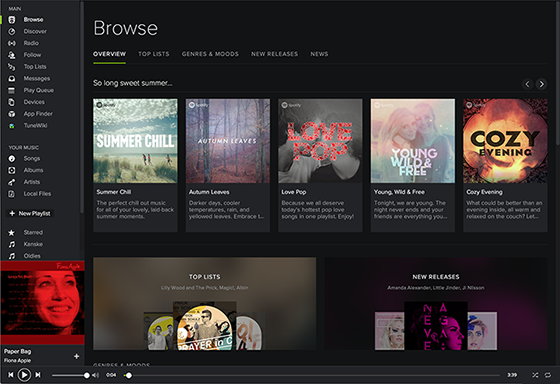The image size is (560, 384).
Task: Open the Starred playlist star icon
Action: click(x=12, y=233)
